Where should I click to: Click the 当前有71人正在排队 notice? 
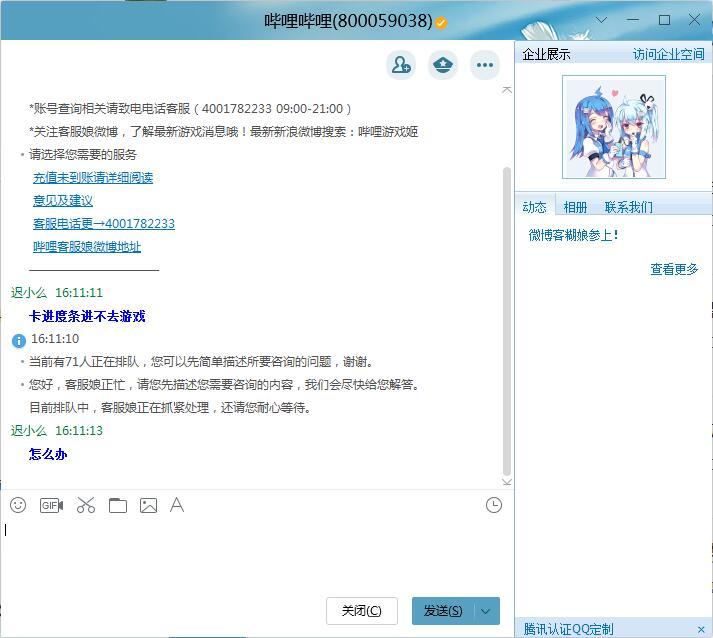(x=201, y=362)
